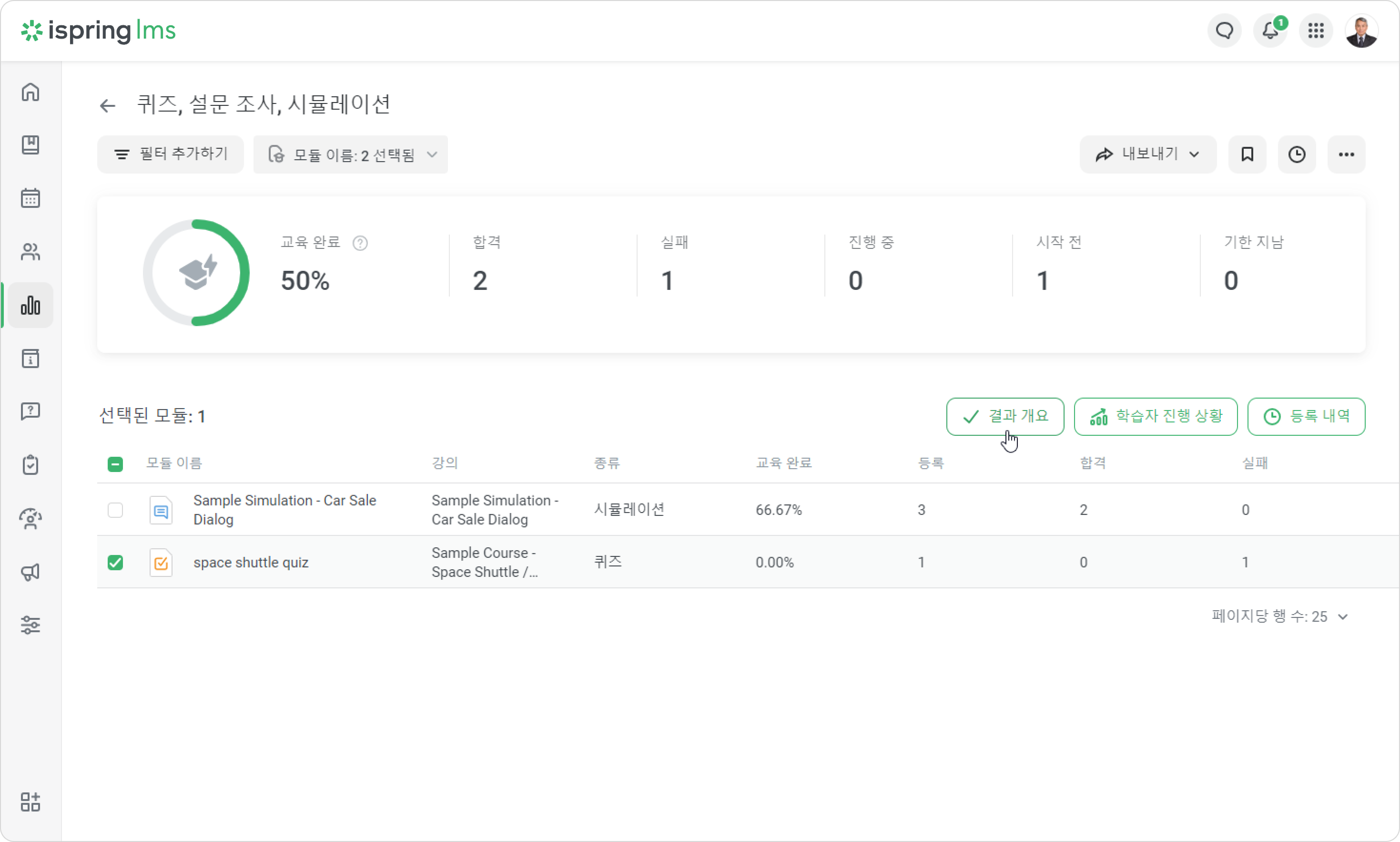
Task: Sort by the 실패 column header
Action: [1255, 463]
